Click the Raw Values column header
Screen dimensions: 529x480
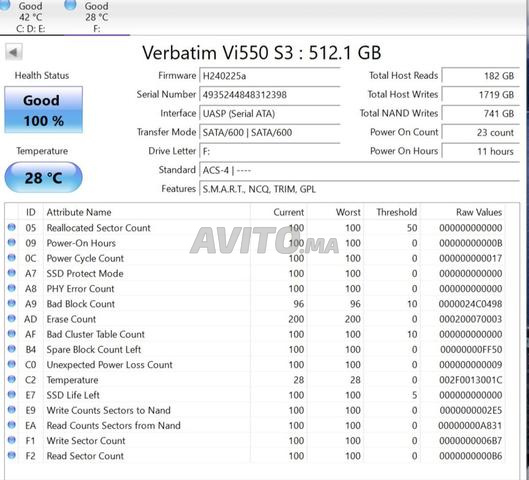pyautogui.click(x=463, y=212)
